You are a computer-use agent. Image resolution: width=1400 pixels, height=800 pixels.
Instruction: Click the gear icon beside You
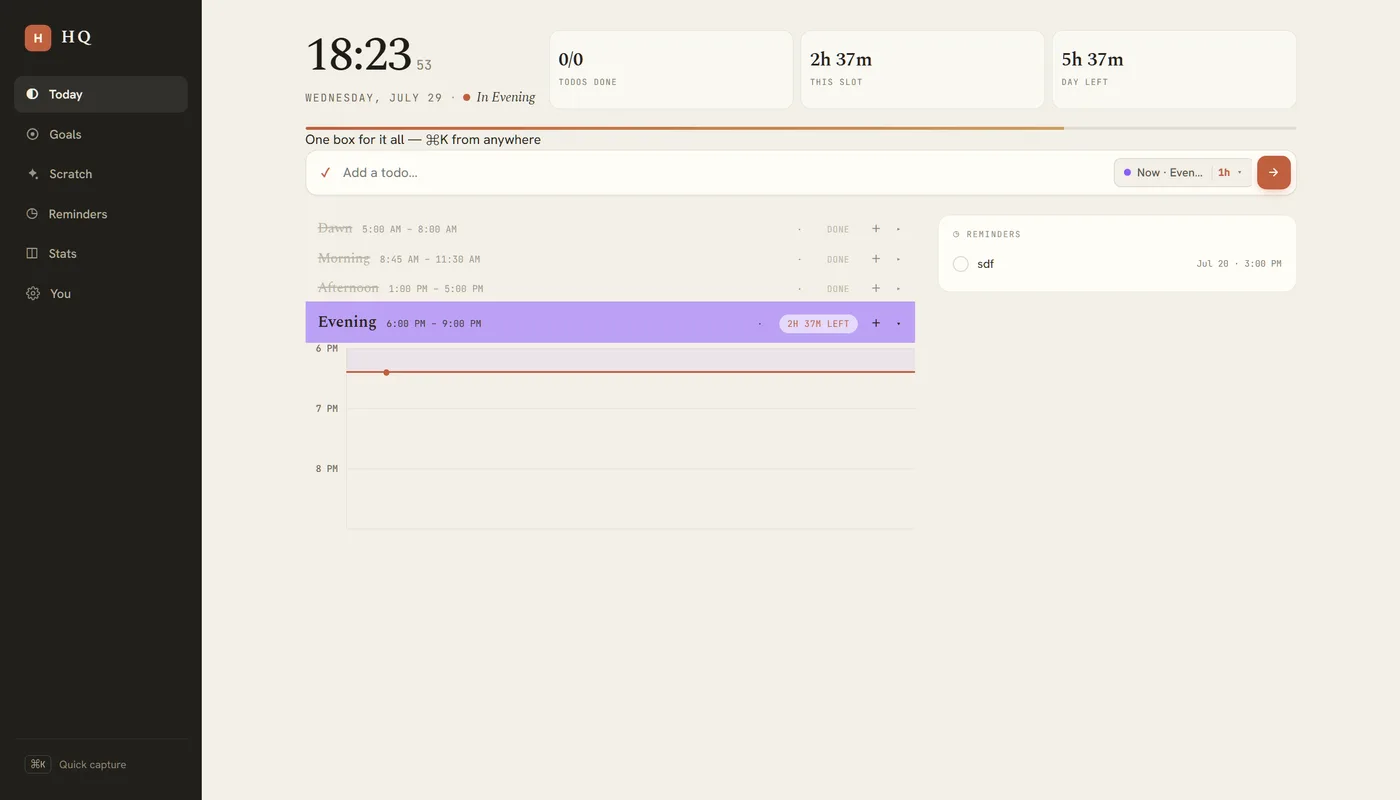[32, 293]
